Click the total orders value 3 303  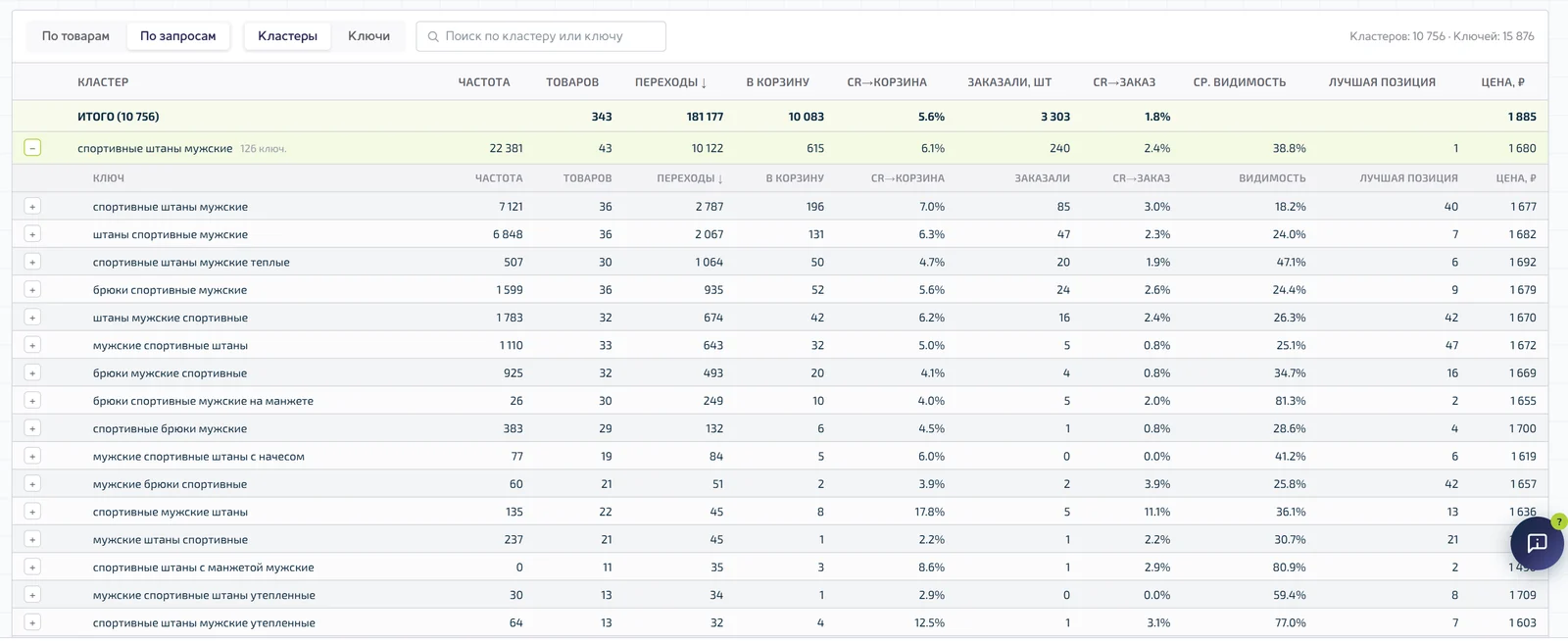[1055, 117]
